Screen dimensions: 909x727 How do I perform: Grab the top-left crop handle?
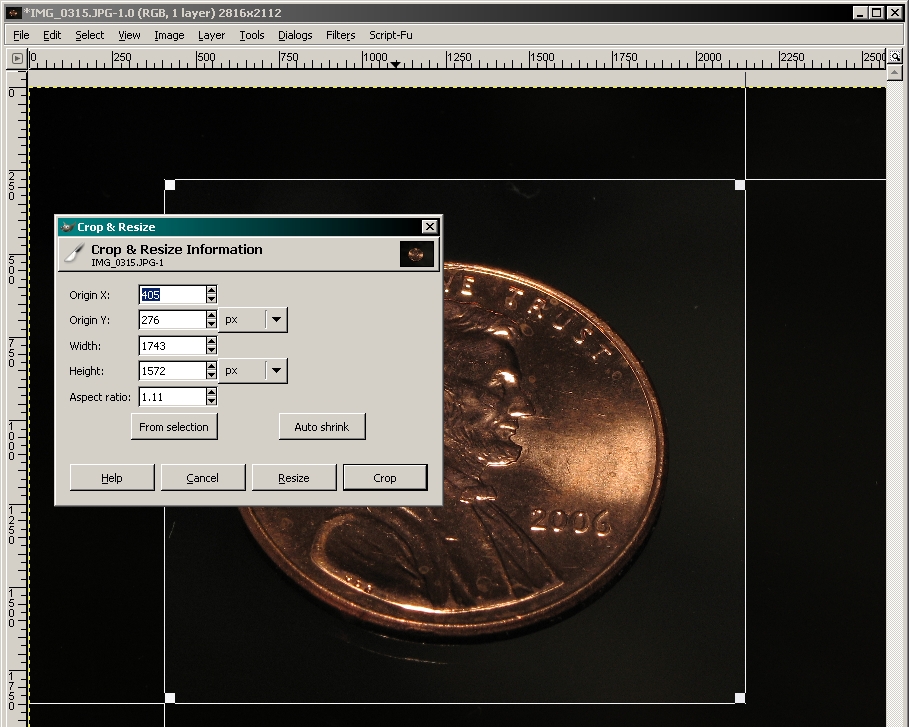[170, 185]
